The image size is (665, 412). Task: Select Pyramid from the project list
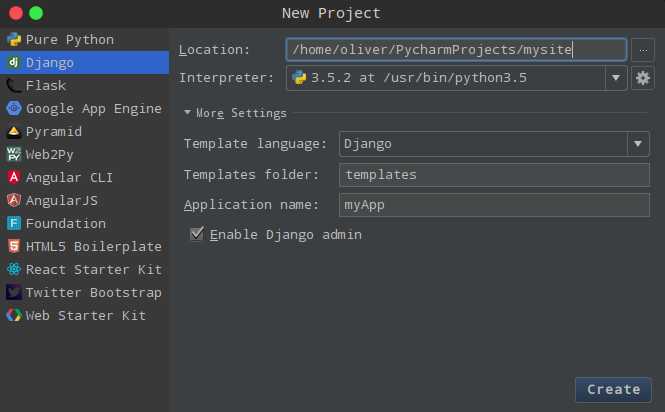tap(84, 132)
